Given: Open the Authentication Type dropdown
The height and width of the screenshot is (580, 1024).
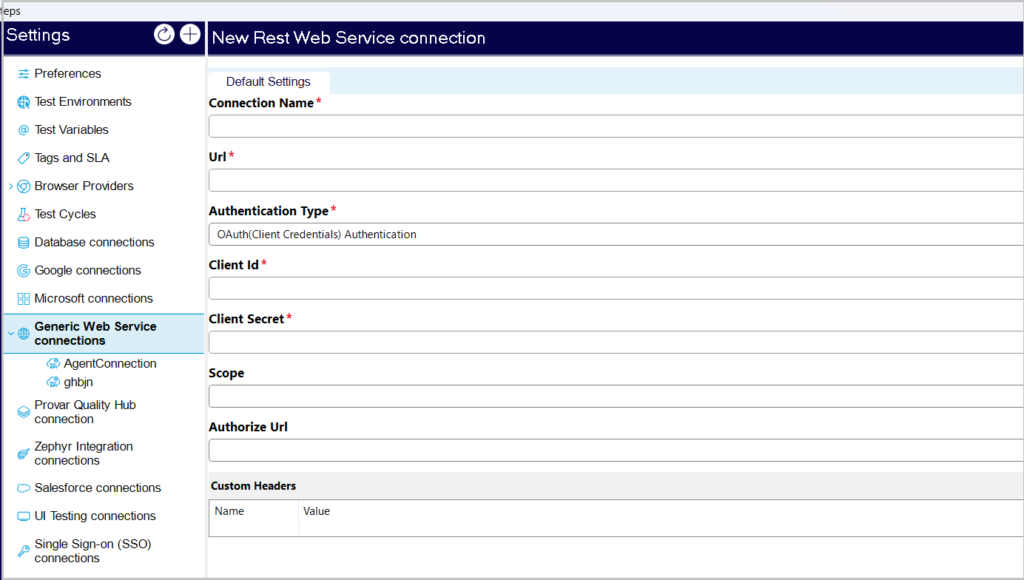Looking at the screenshot, I should coord(615,234).
